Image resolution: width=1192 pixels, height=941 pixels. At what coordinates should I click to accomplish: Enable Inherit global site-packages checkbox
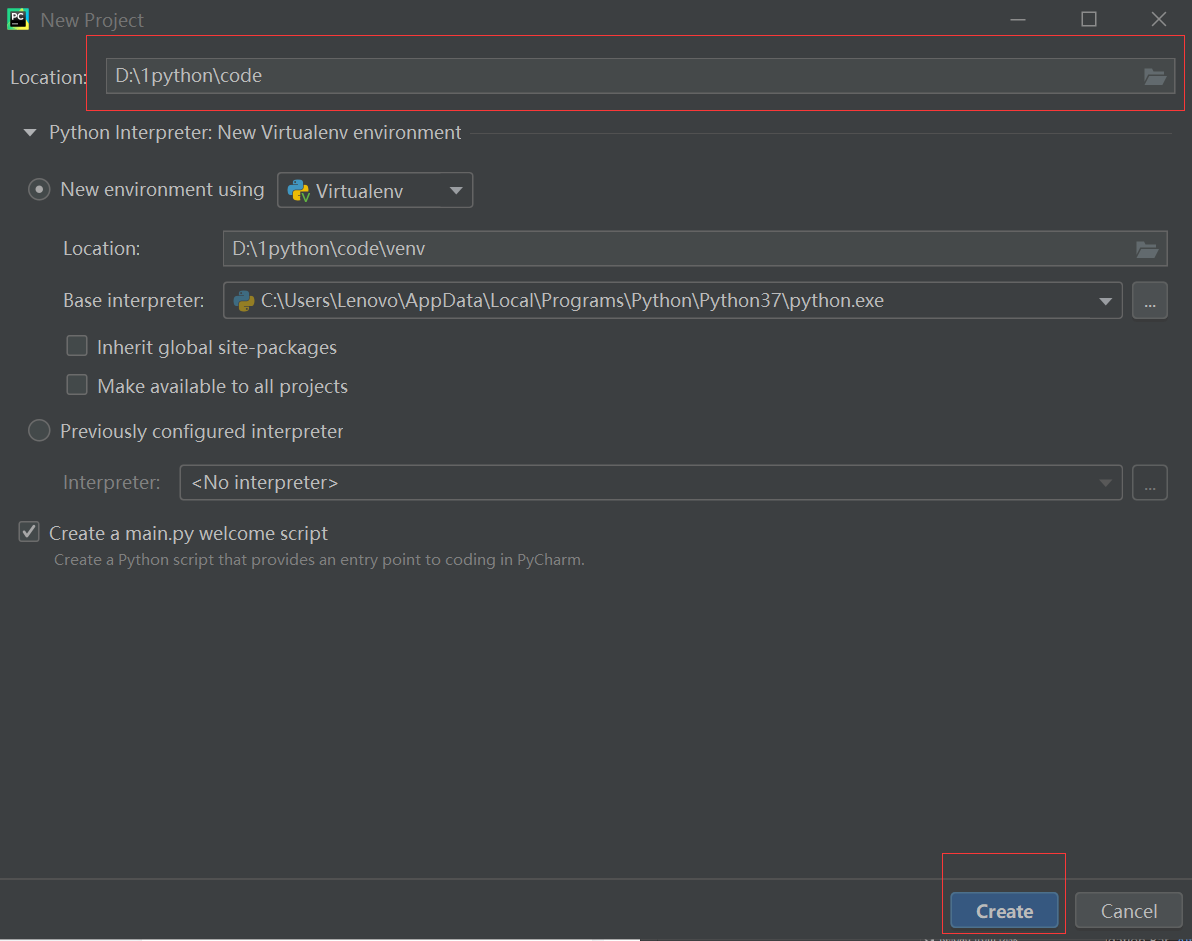click(x=77, y=347)
